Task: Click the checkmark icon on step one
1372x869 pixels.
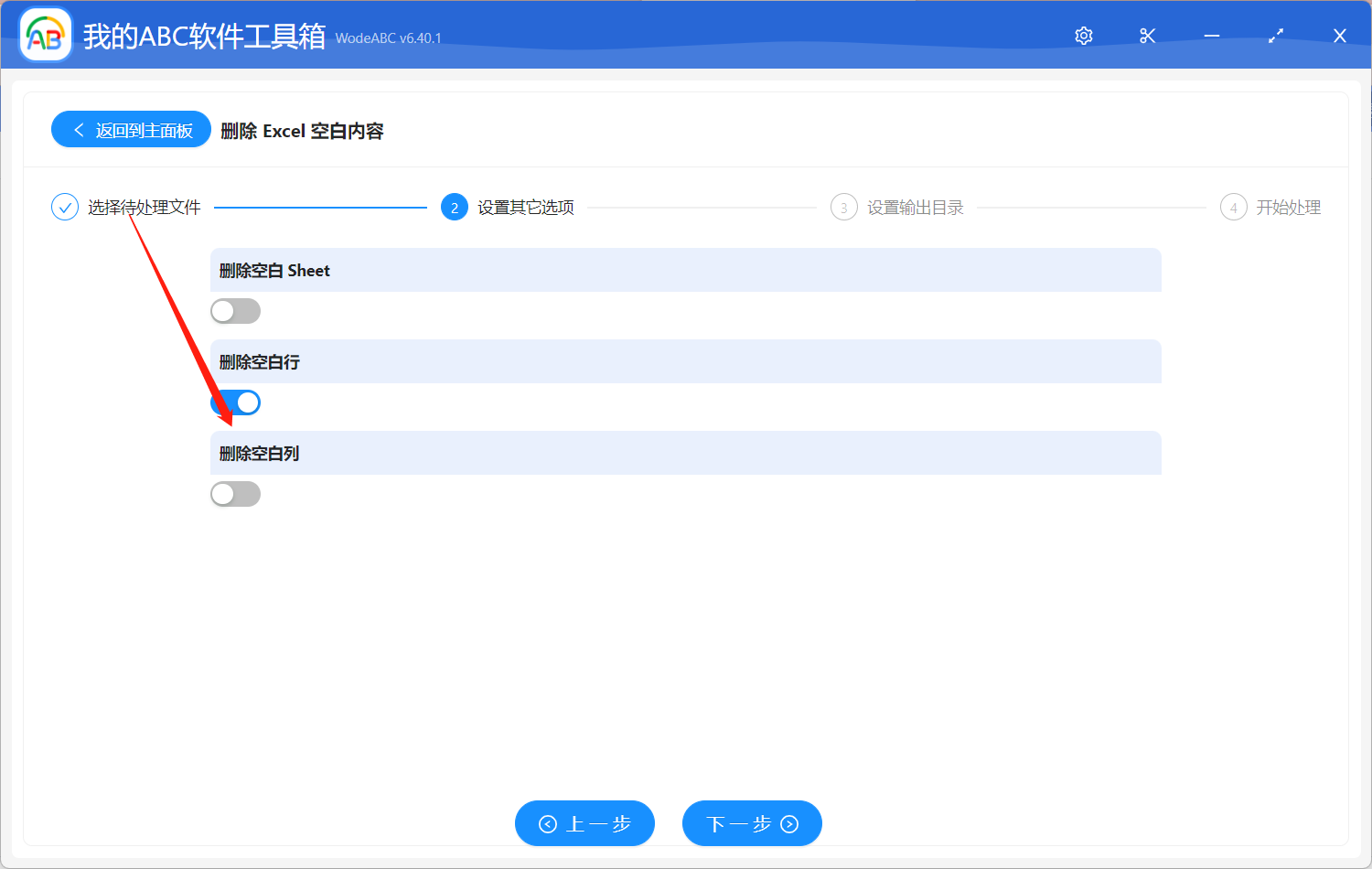Action: point(64,207)
